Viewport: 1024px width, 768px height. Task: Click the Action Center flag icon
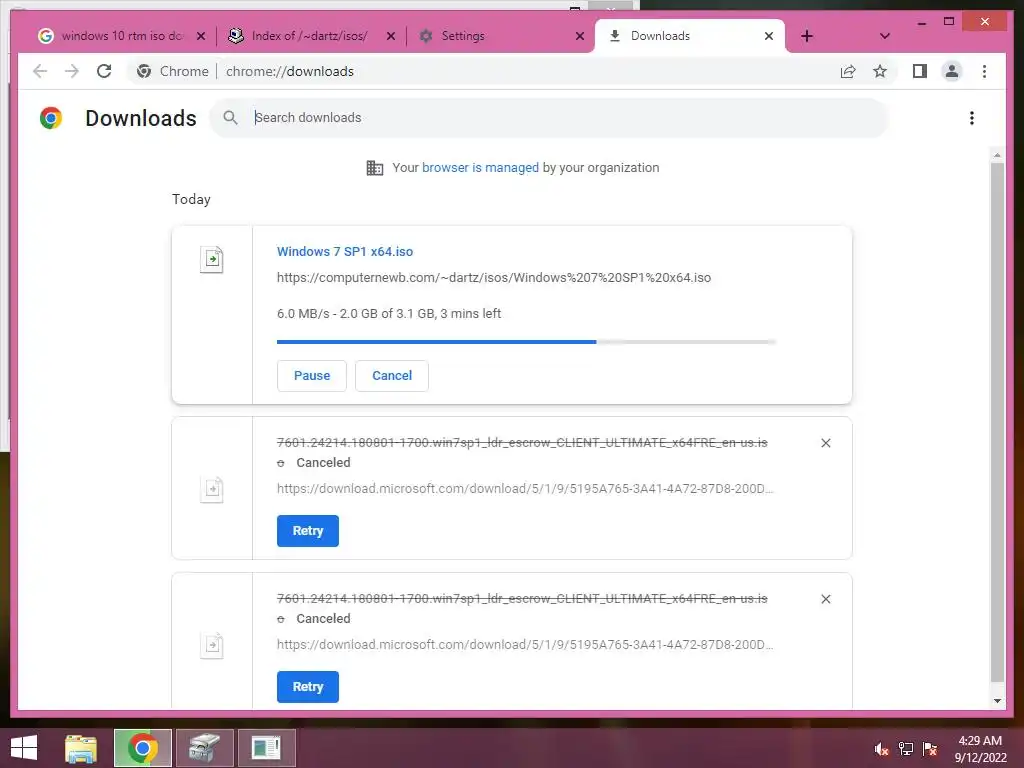tap(930, 749)
